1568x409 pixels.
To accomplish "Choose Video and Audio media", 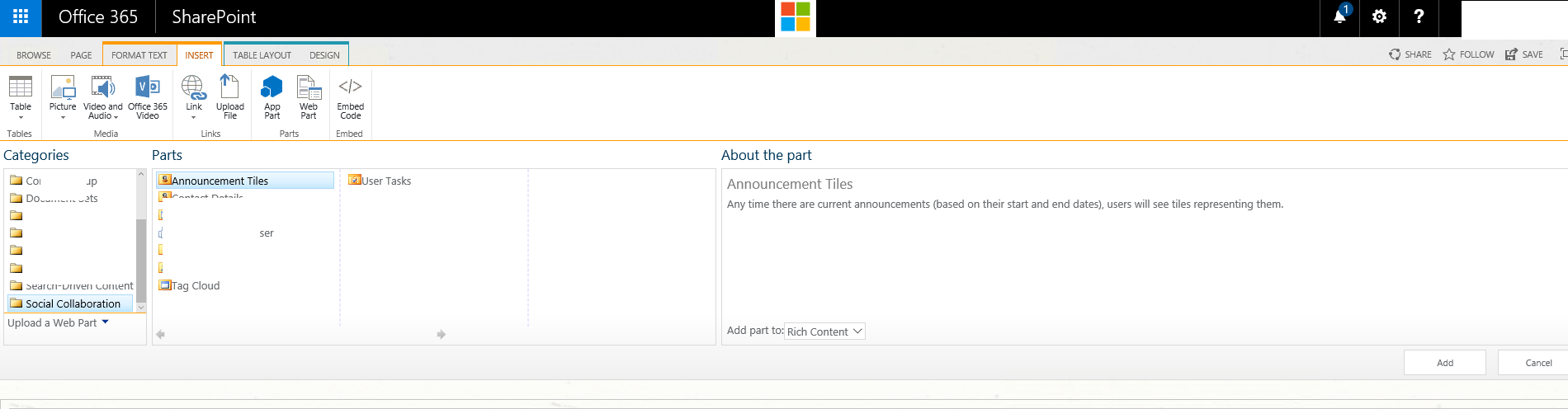I will [x=103, y=97].
